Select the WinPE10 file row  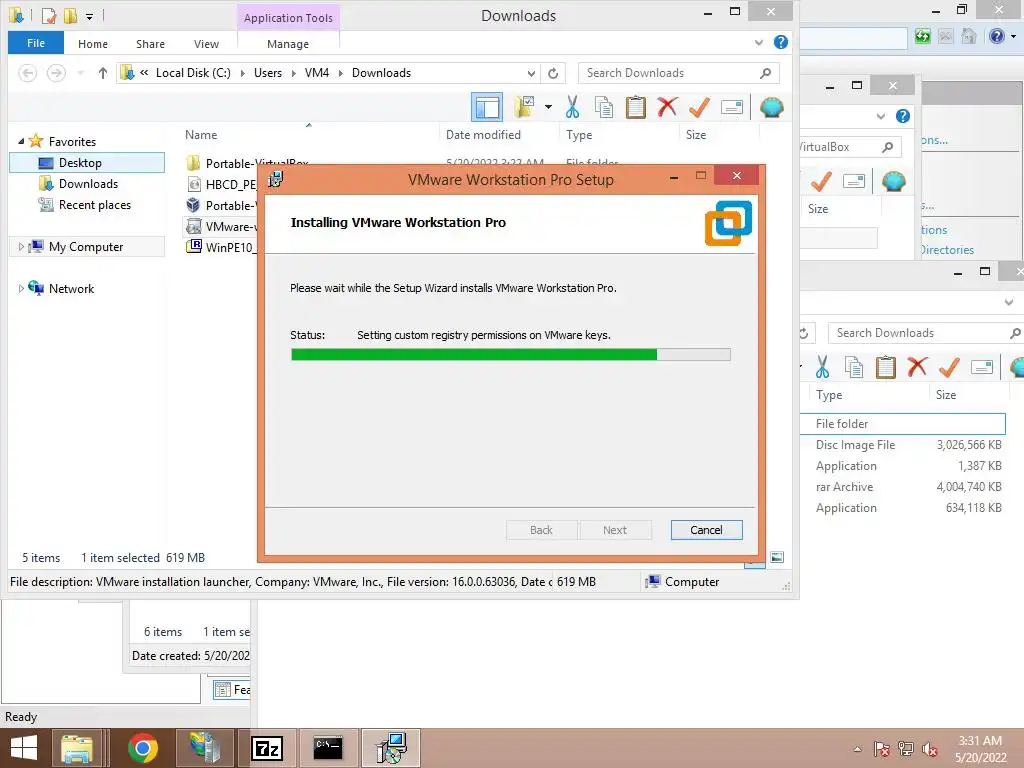[221, 247]
